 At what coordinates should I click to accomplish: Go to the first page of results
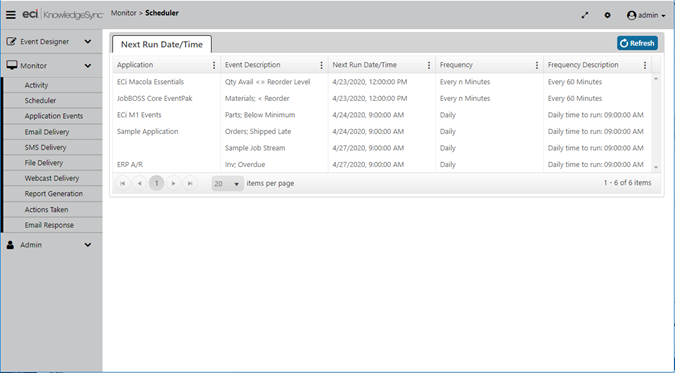tap(123, 183)
